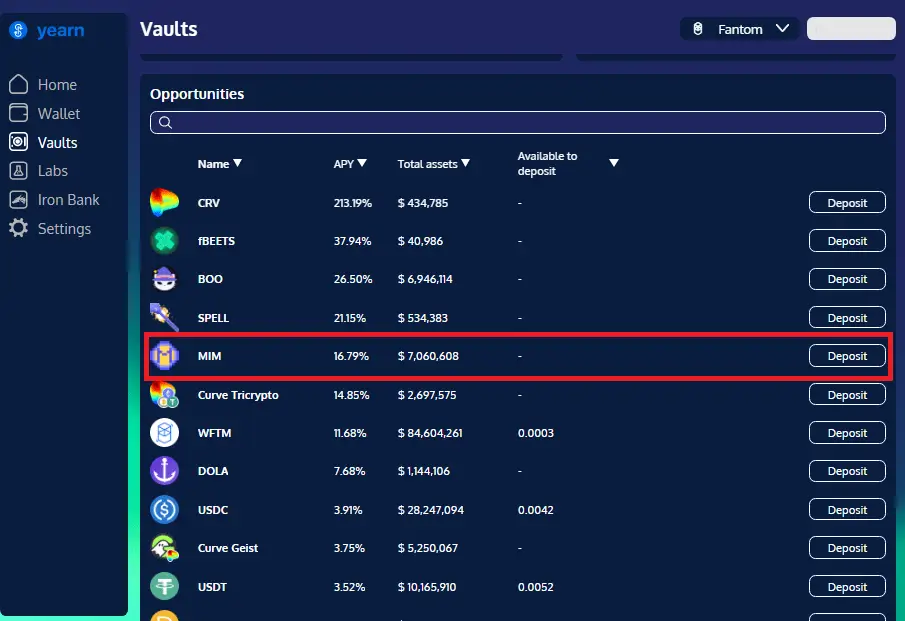Screen dimensions: 905x621
Task: Sort by Name column arrow
Action: [x=237, y=164]
